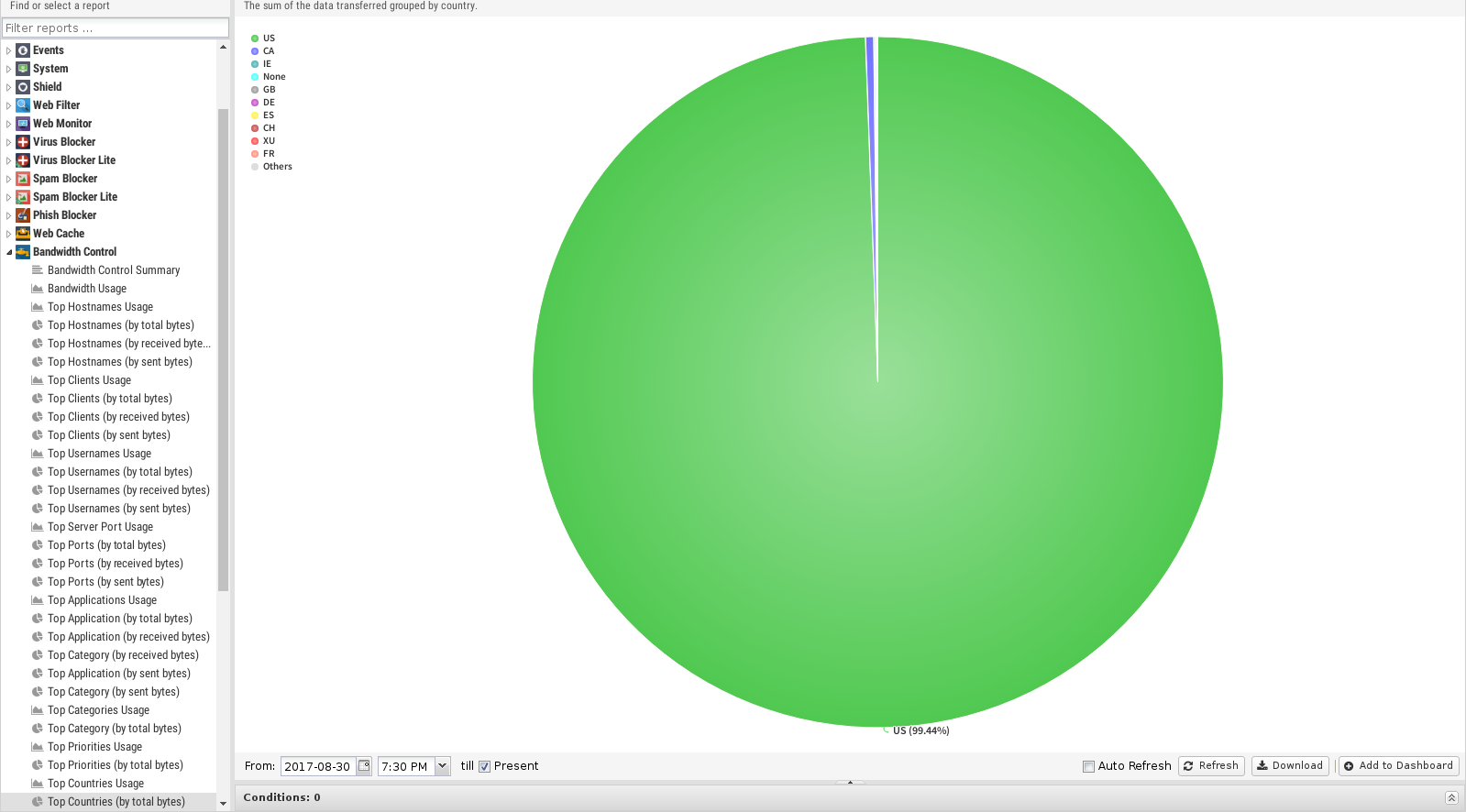Open the time dropdown arrow
1466x812 pixels.
click(x=442, y=766)
